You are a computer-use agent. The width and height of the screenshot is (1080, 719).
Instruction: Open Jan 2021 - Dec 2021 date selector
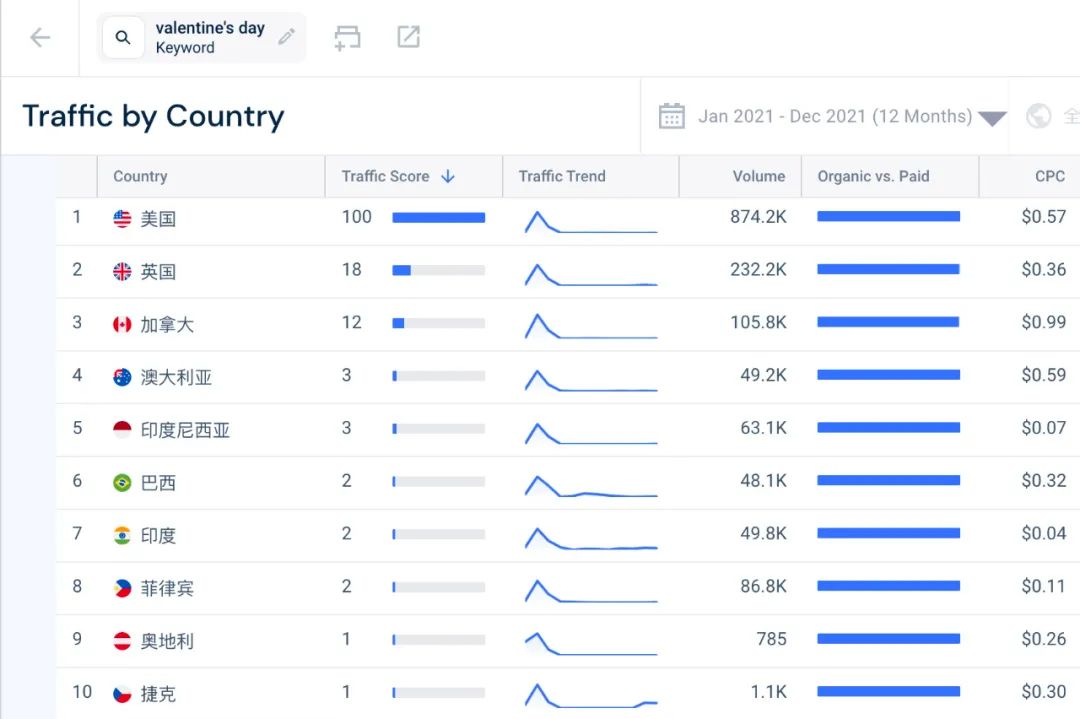(834, 116)
